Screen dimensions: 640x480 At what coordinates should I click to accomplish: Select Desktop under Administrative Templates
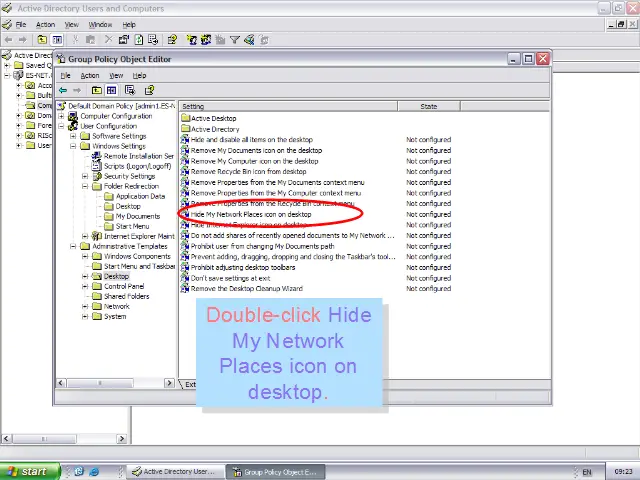pyautogui.click(x=116, y=276)
